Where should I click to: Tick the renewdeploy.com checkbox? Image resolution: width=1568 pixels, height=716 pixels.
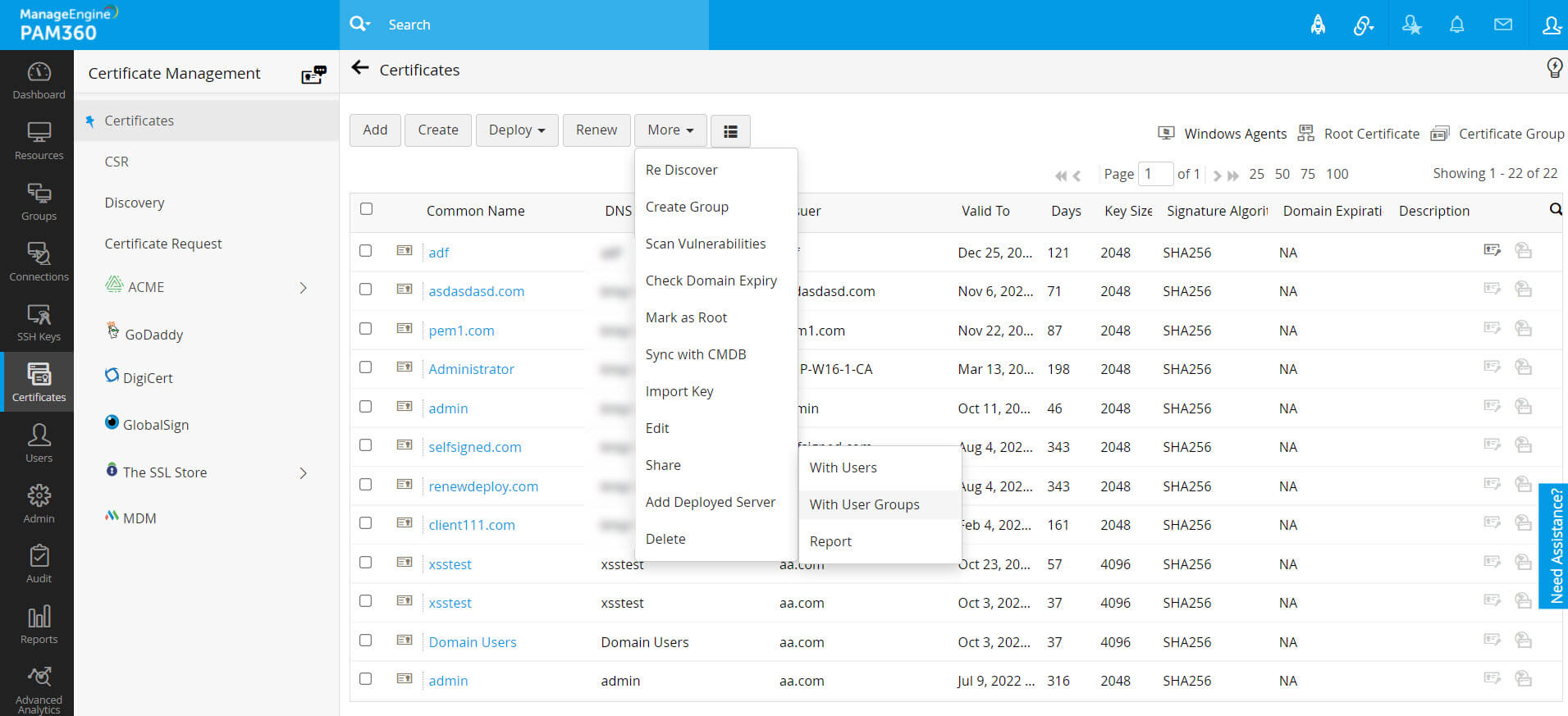pos(366,484)
